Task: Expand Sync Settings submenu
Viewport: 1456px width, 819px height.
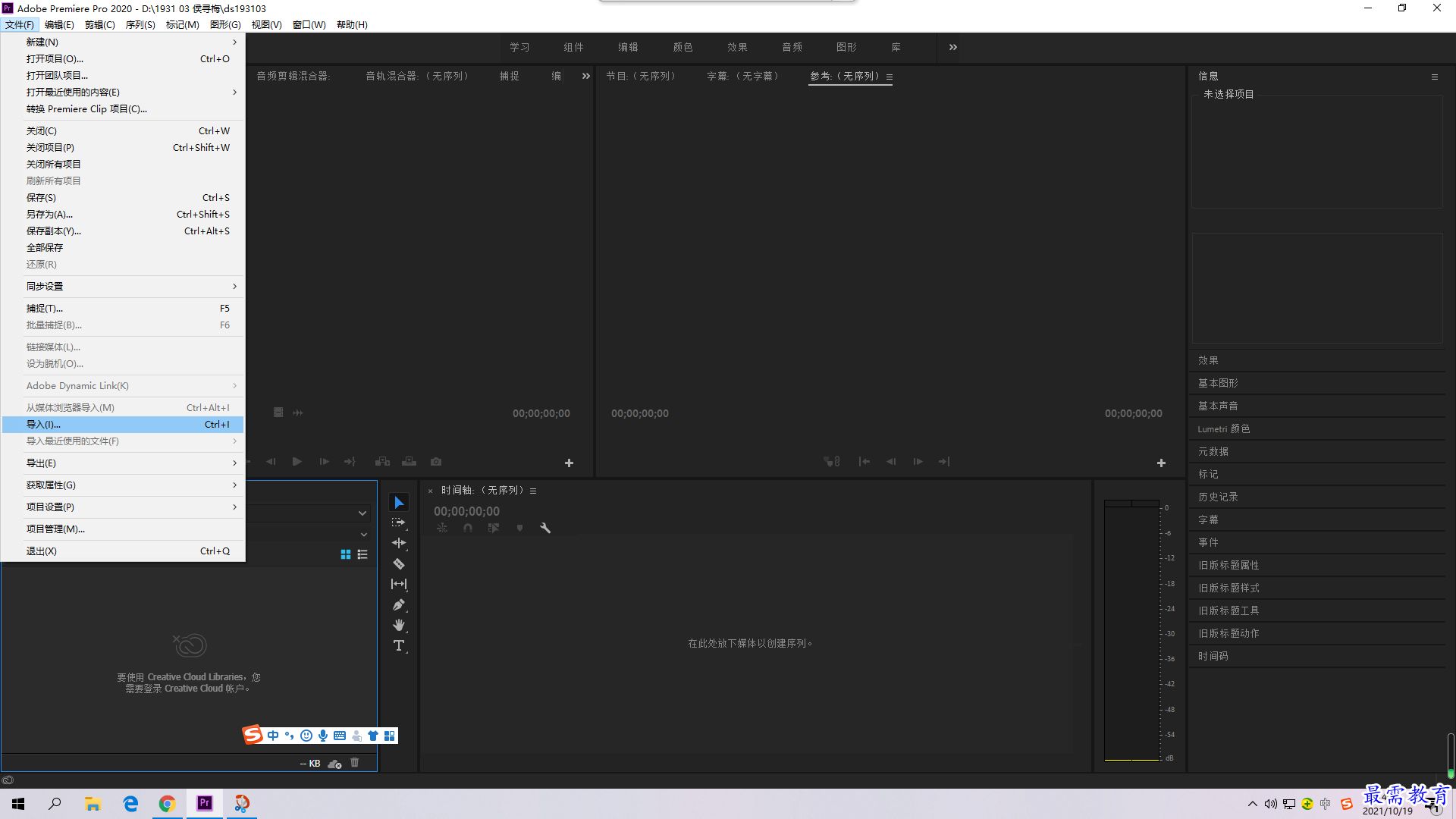Action: (x=123, y=286)
